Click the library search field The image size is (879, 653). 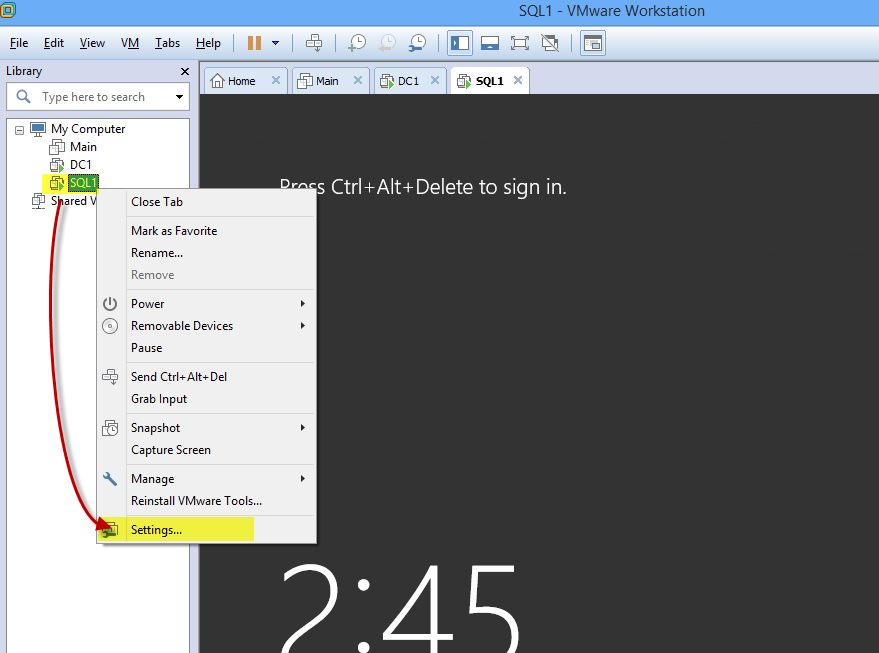click(98, 97)
